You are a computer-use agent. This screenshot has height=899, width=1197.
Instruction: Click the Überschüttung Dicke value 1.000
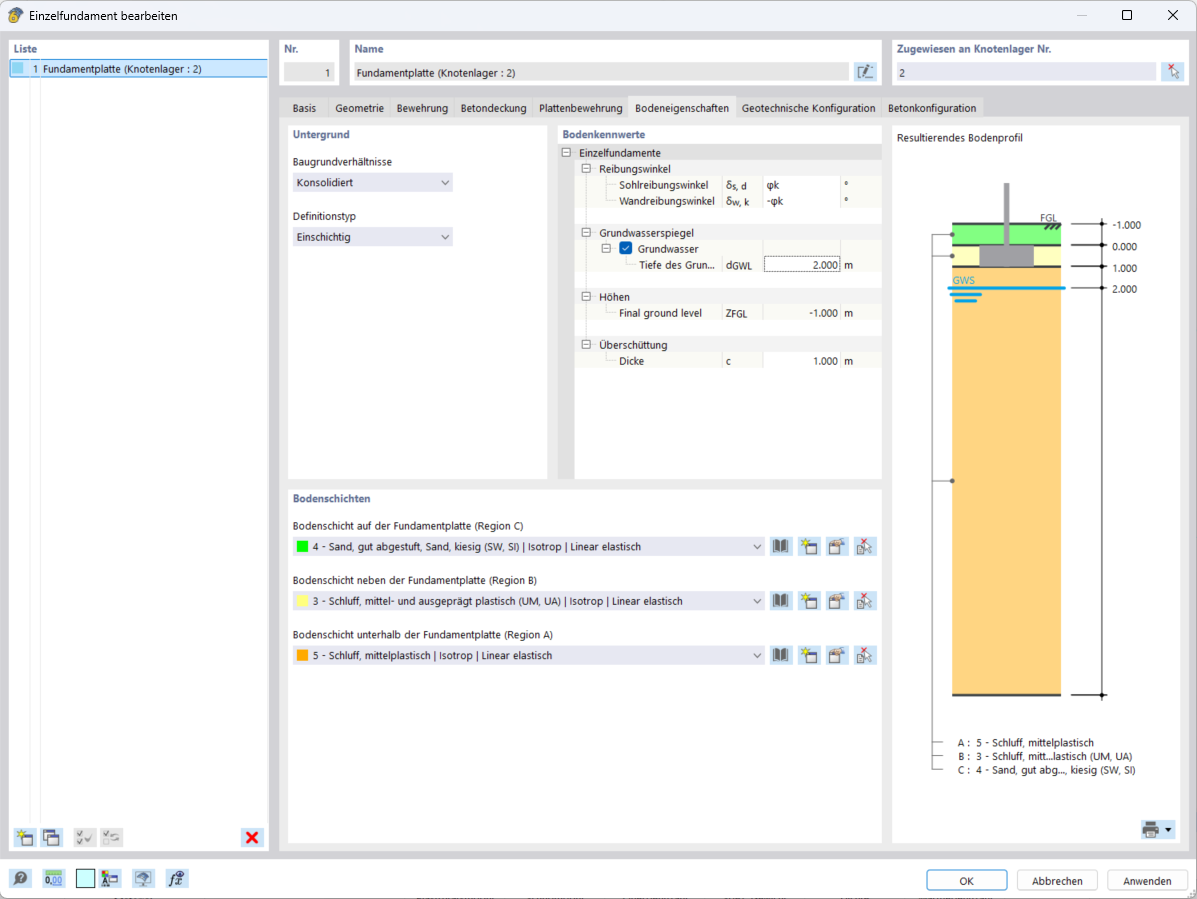pyautogui.click(x=802, y=361)
